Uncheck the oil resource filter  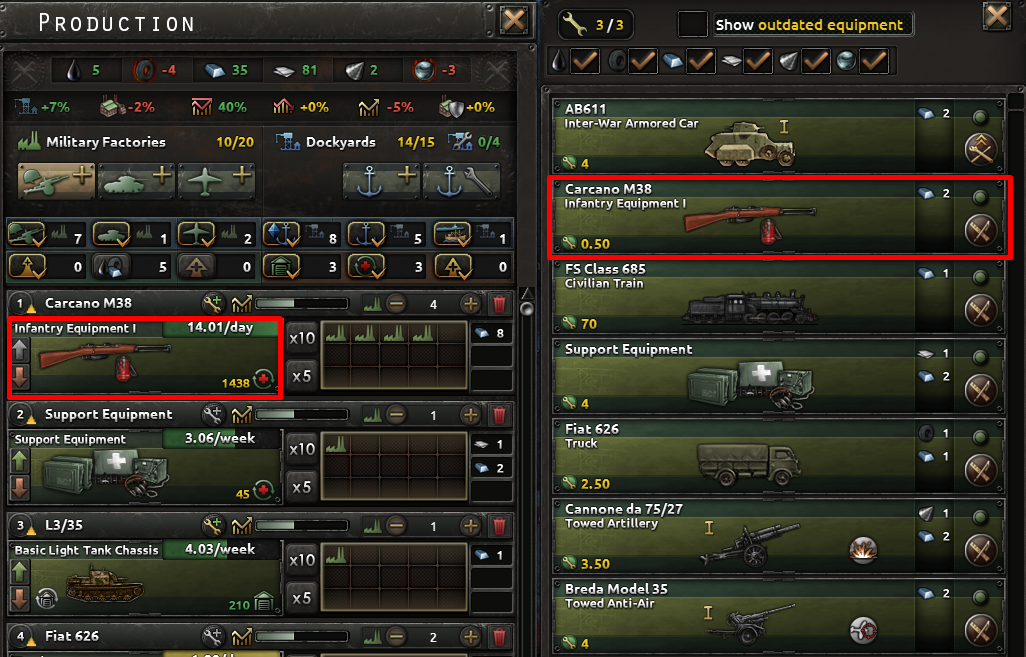(585, 61)
